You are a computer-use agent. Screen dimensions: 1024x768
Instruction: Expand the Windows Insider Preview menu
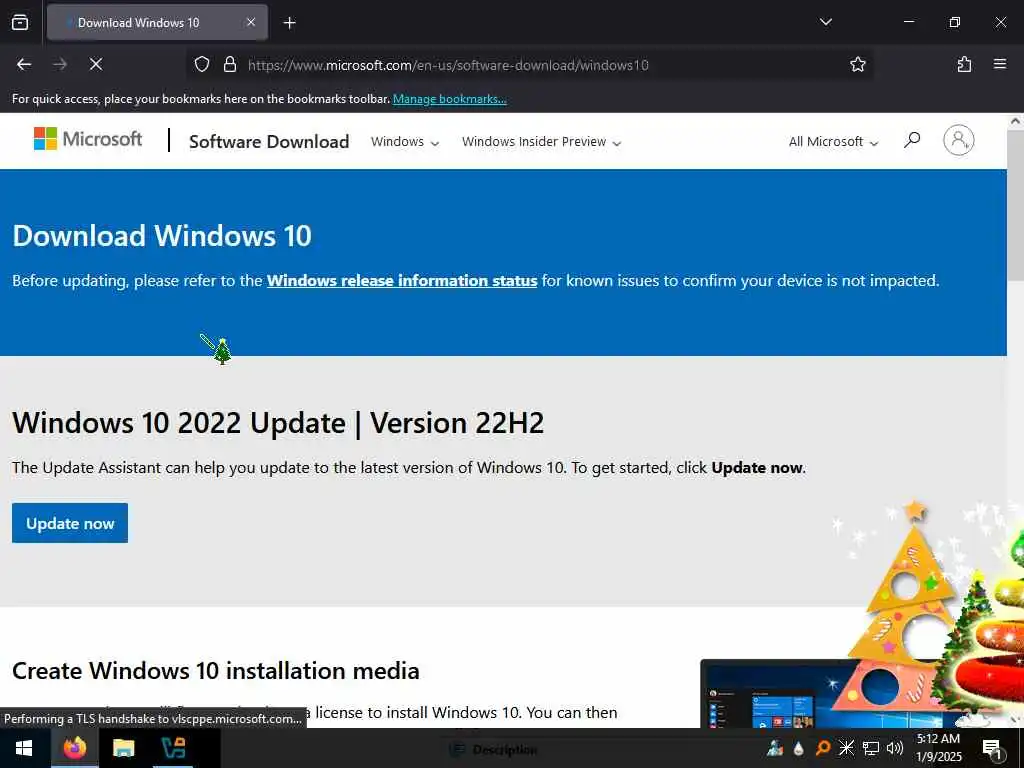coord(541,142)
